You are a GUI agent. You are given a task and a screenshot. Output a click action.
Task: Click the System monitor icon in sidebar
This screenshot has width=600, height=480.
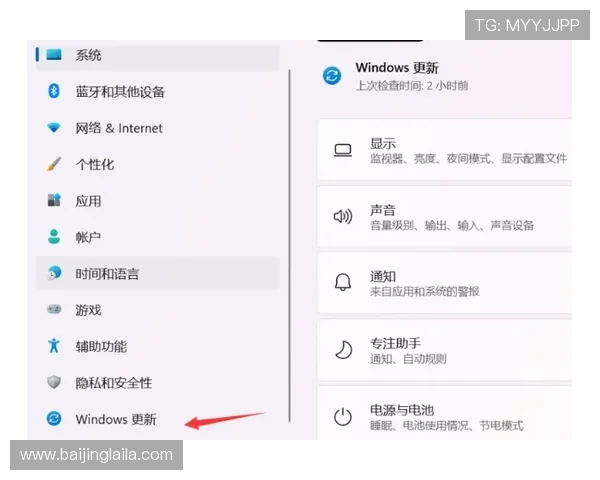[x=54, y=55]
